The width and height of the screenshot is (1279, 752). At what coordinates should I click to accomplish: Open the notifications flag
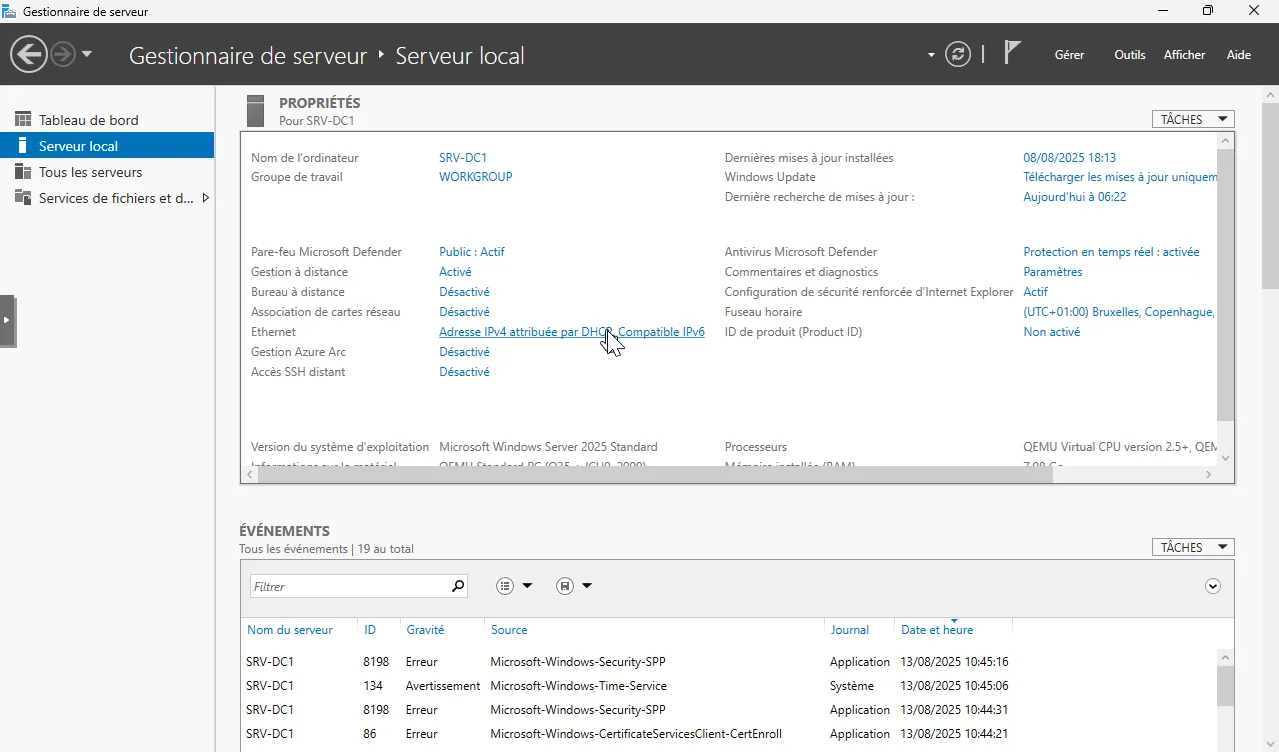[x=1012, y=53]
